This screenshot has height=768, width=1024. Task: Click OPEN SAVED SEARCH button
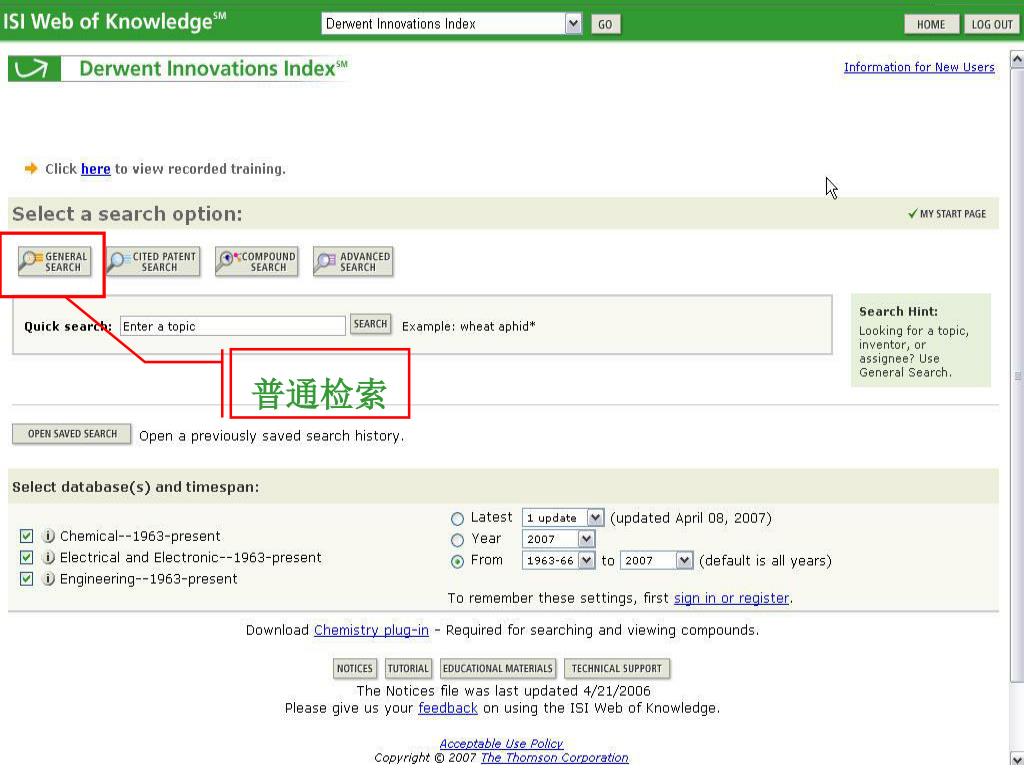(x=72, y=434)
